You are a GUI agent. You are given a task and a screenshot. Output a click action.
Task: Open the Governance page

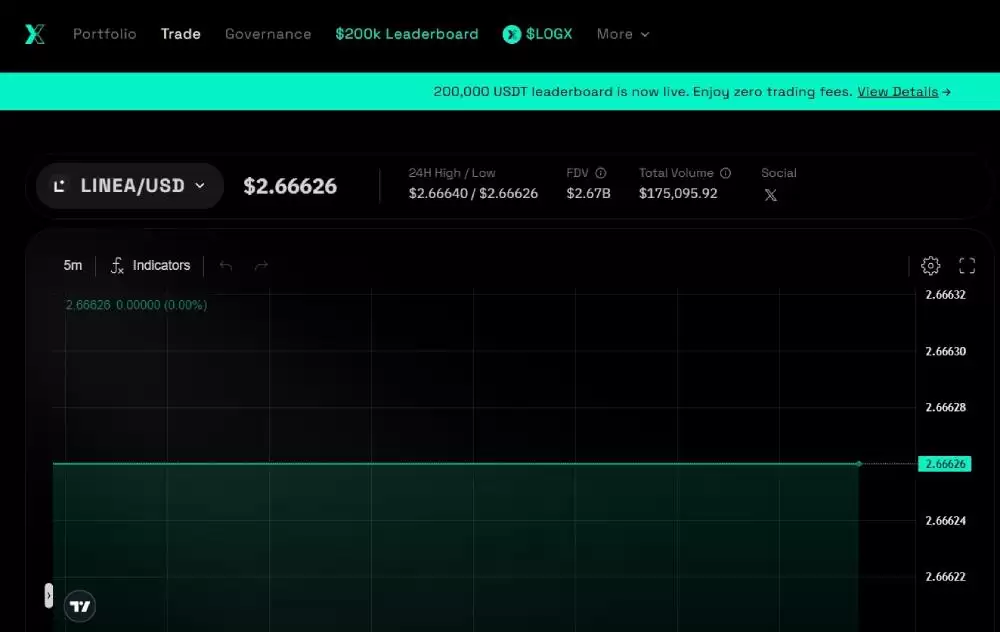point(268,34)
